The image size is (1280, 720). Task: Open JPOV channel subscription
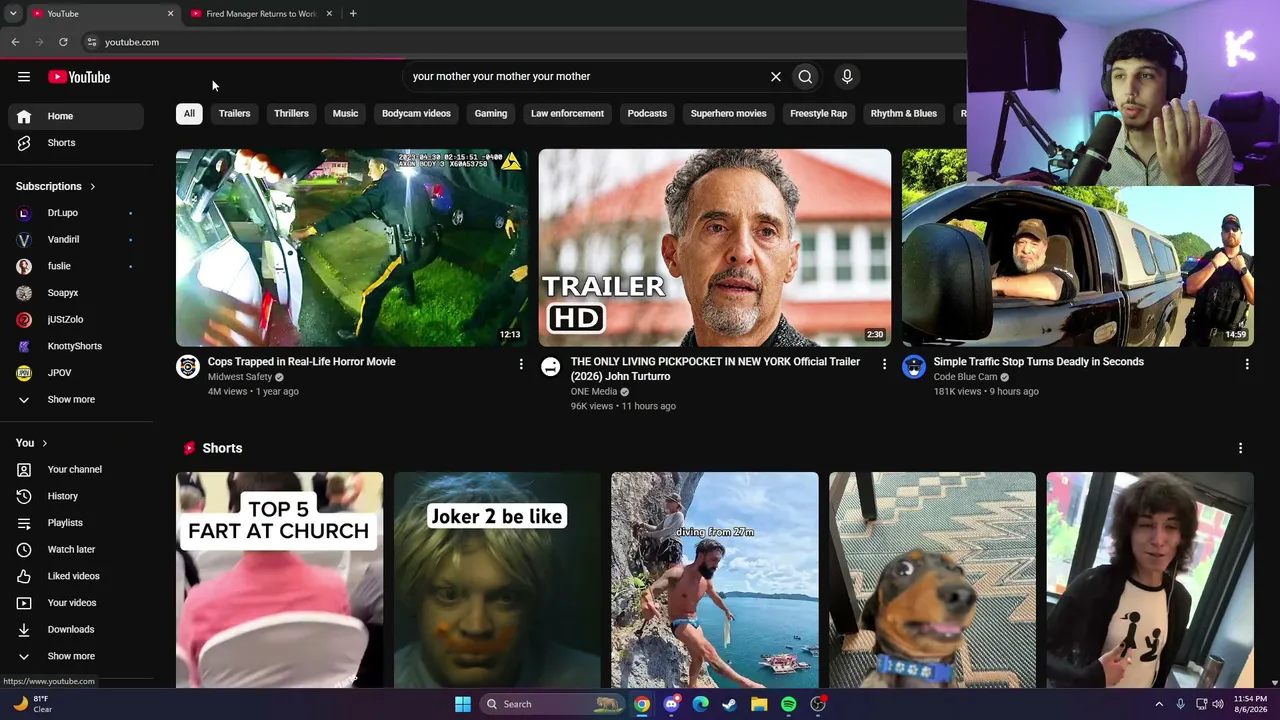76,373
